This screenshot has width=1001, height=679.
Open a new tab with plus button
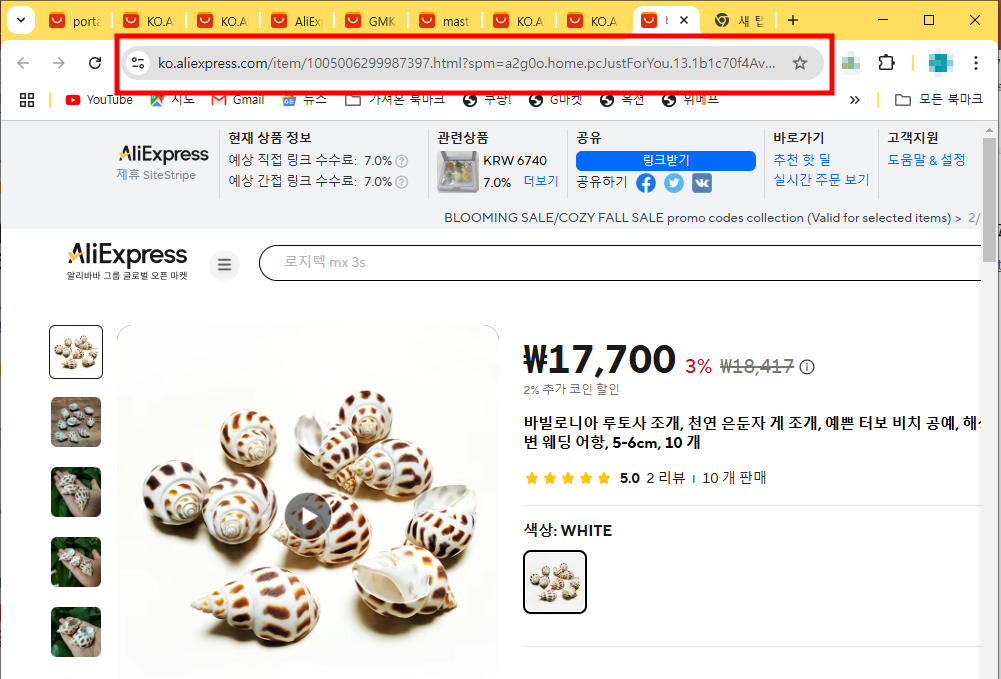point(793,20)
